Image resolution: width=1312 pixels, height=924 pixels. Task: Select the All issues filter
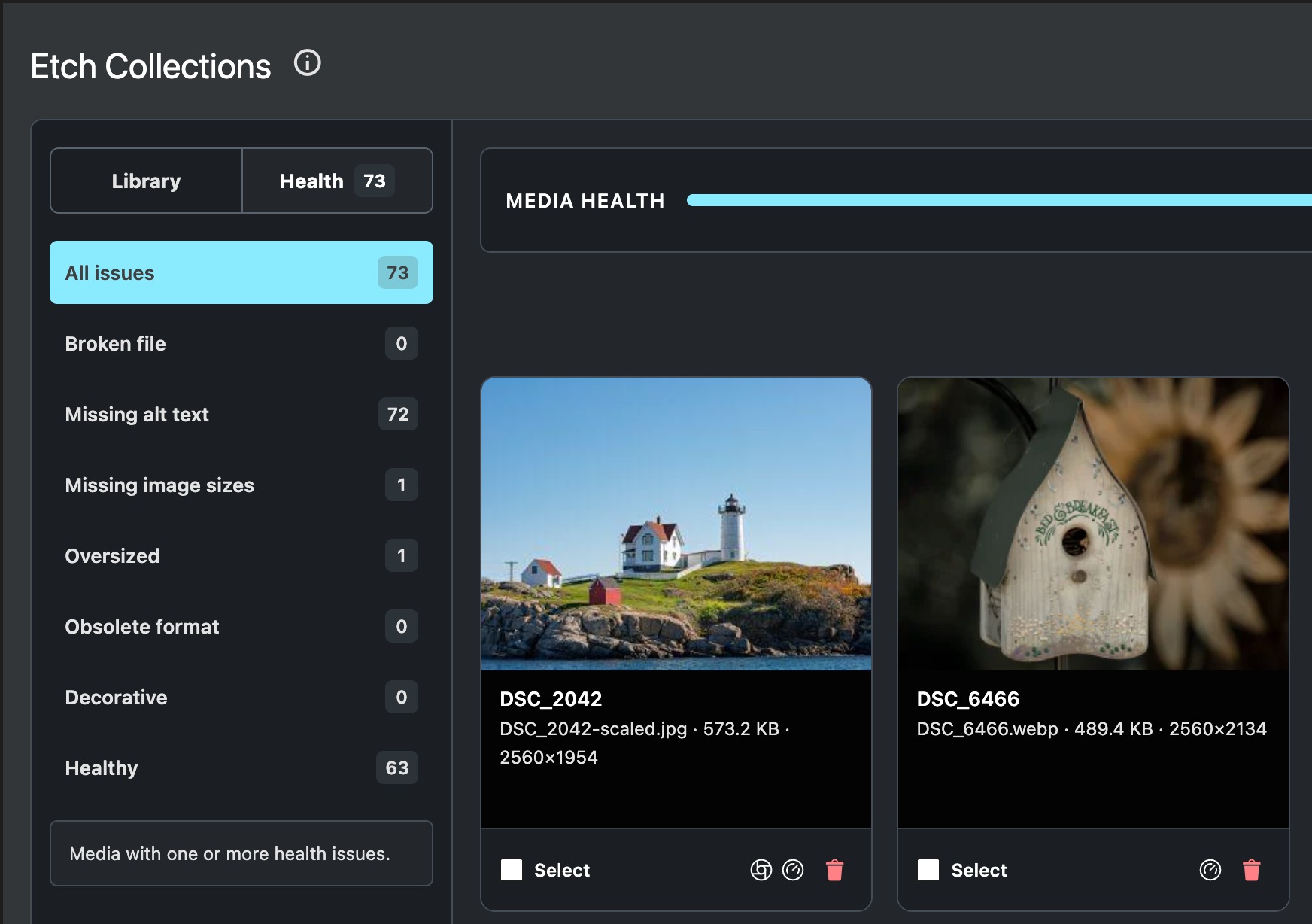[x=241, y=272]
